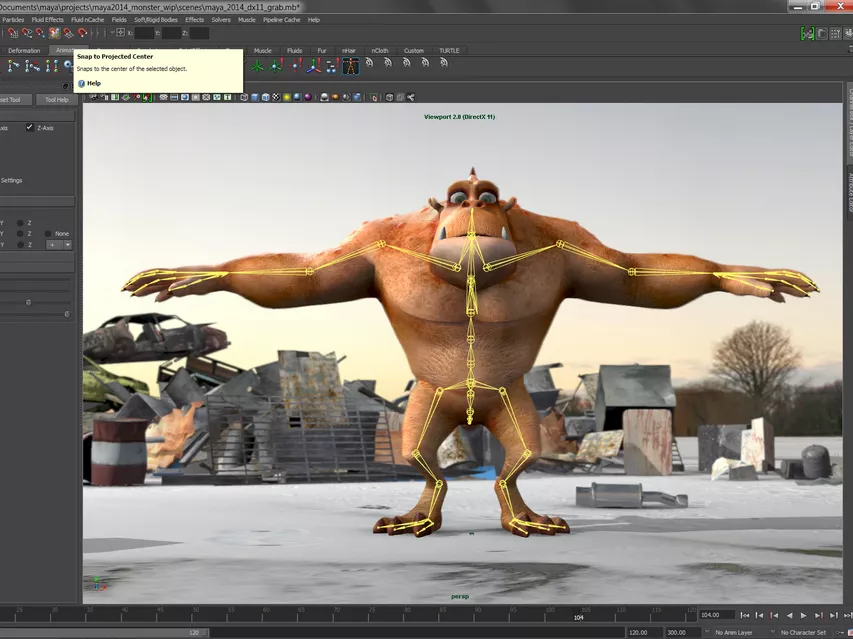The width and height of the screenshot is (853, 639).
Task: Open the Solvers menu
Action: pyautogui.click(x=221, y=20)
